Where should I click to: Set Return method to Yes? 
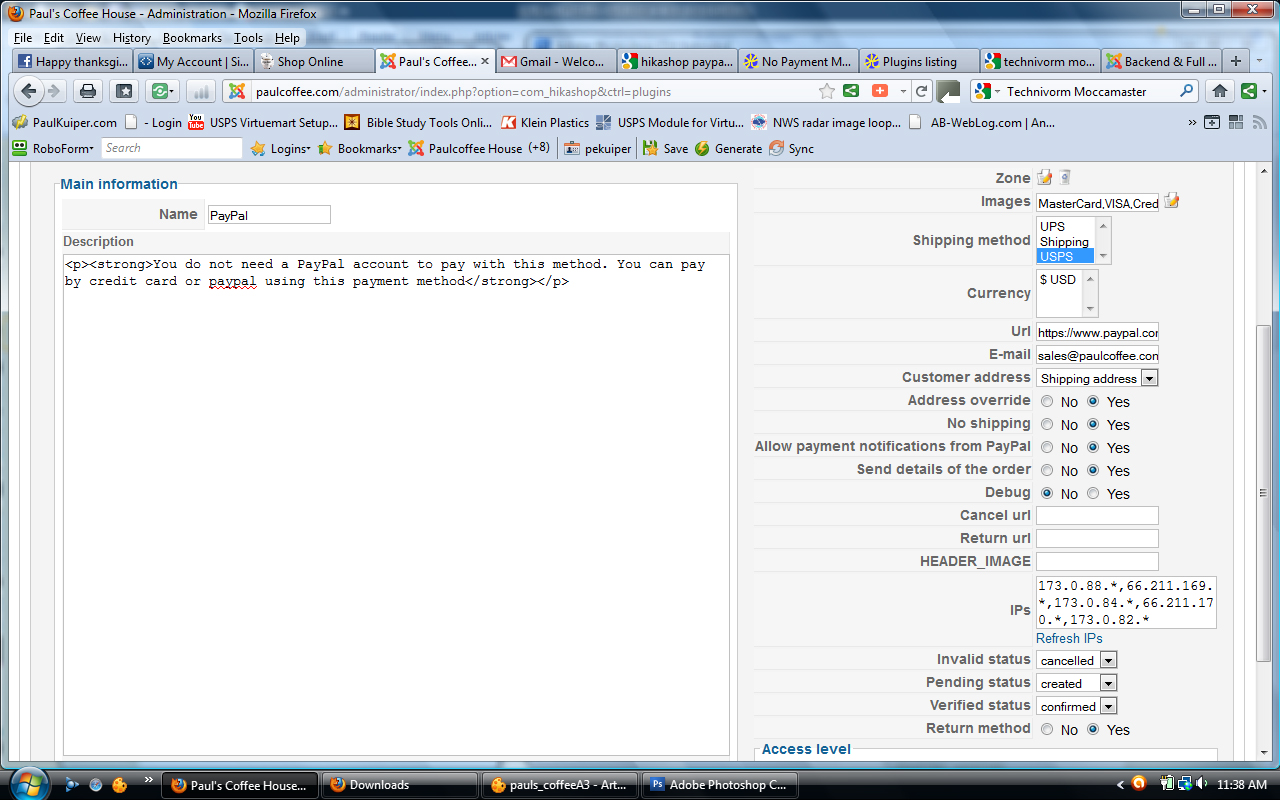point(1093,729)
